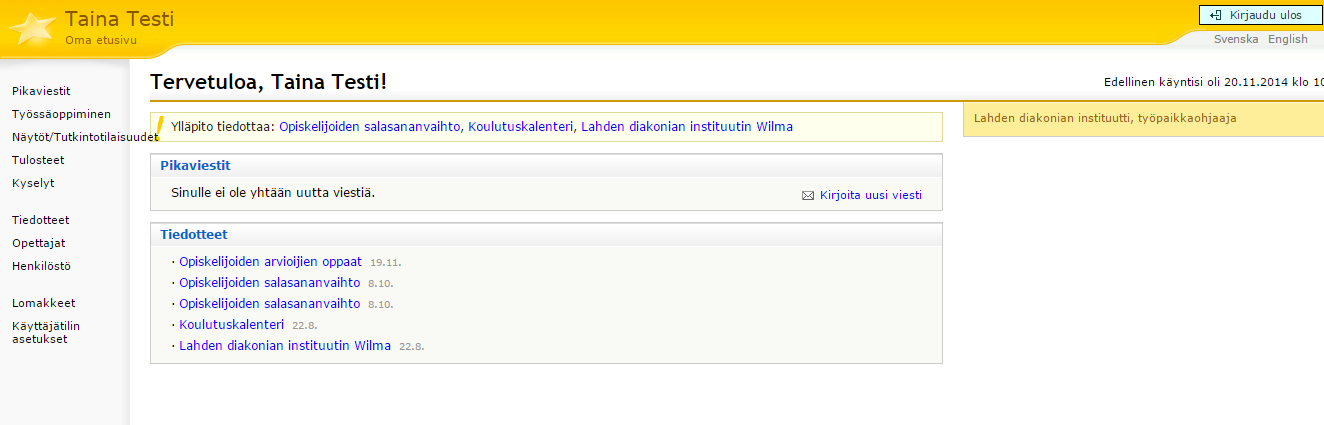Click the 19.11. date in Tiedotteet
This screenshot has height=425, width=1324.
coord(386,262)
